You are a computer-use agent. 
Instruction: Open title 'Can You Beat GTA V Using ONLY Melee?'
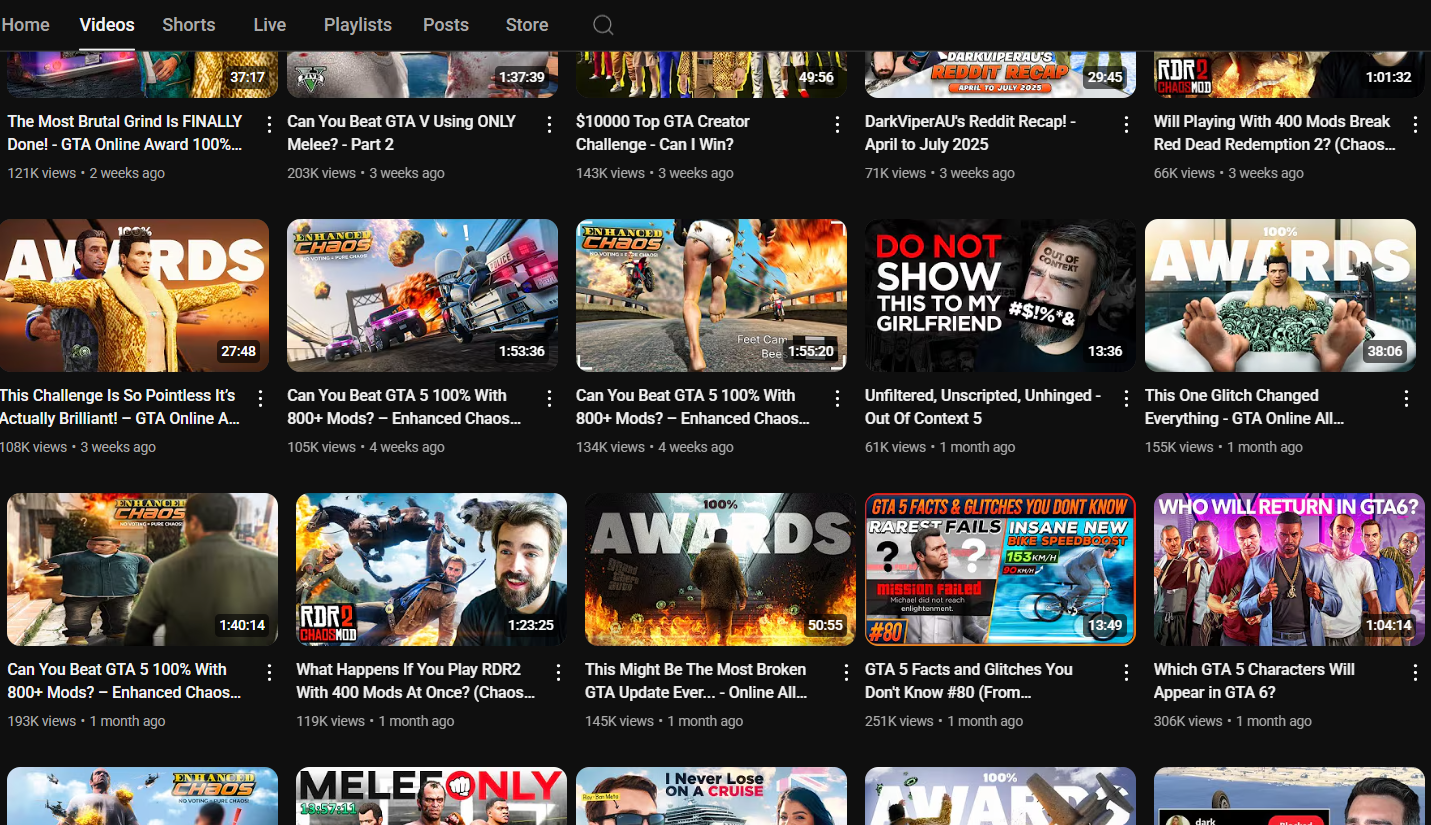[x=402, y=133]
